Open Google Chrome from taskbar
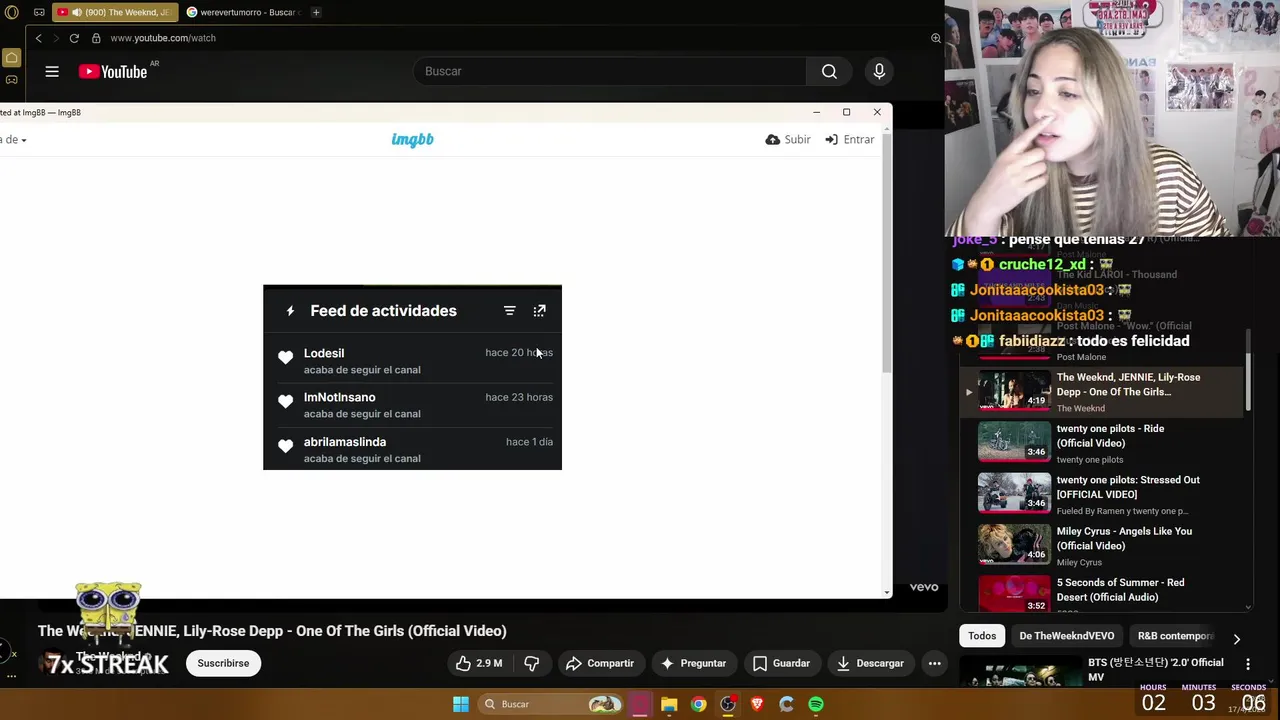This screenshot has height=720, width=1280. [x=699, y=704]
